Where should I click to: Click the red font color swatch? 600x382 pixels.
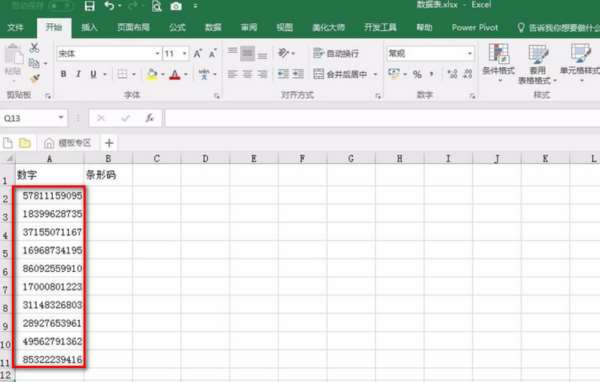pos(175,74)
